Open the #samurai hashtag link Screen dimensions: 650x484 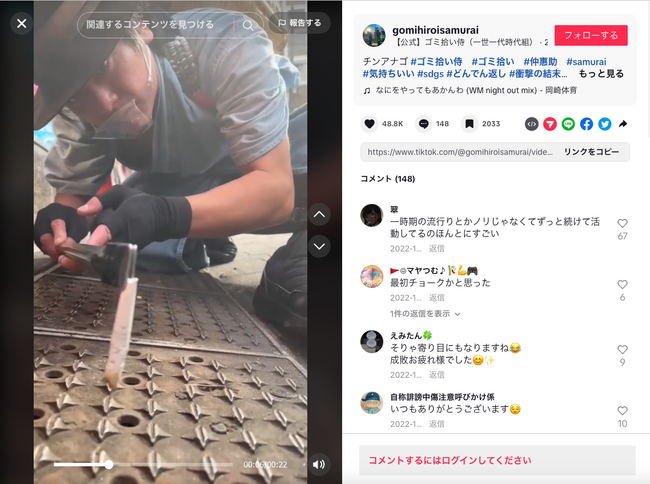tap(586, 62)
